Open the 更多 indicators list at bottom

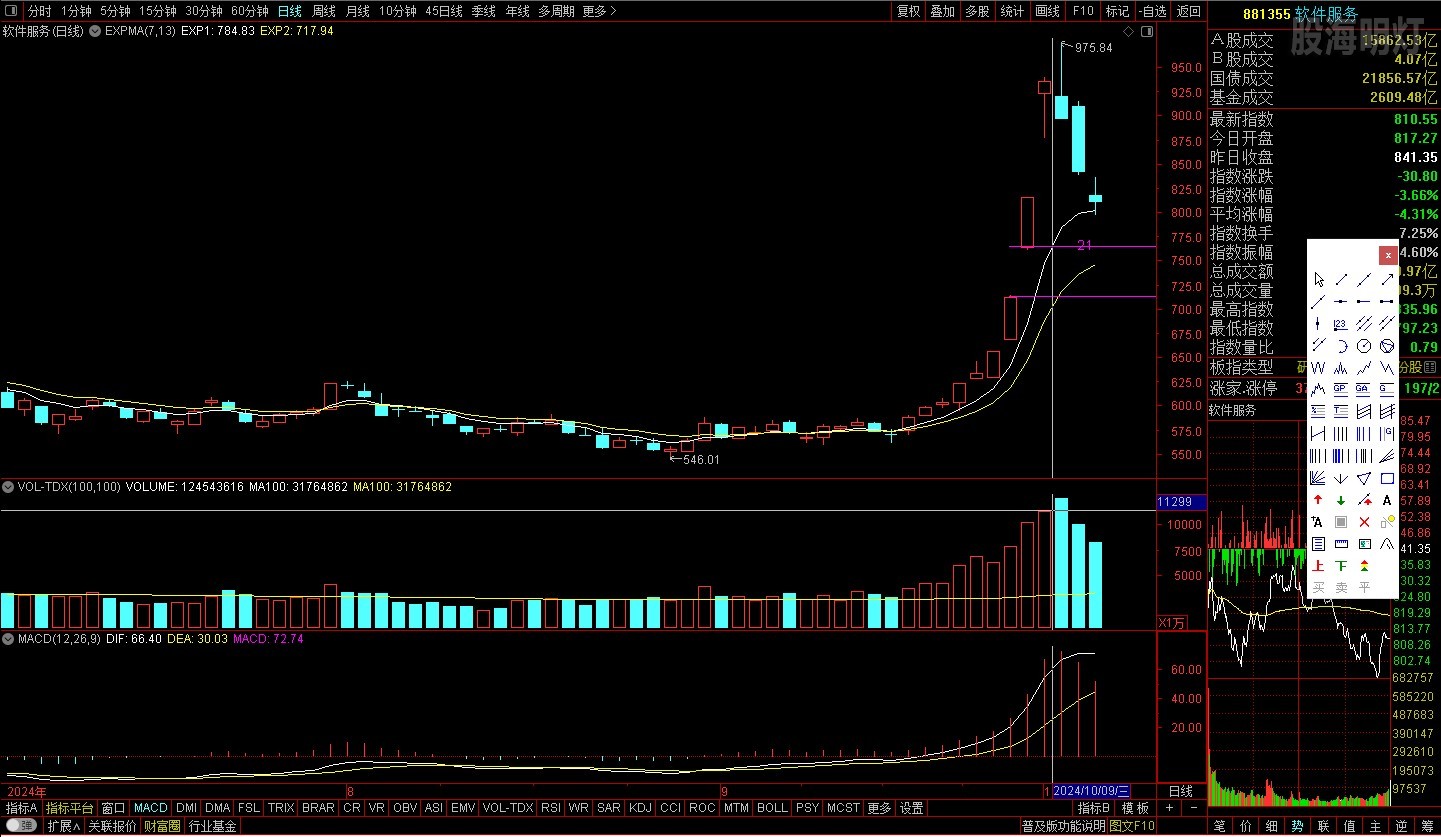pyautogui.click(x=879, y=808)
